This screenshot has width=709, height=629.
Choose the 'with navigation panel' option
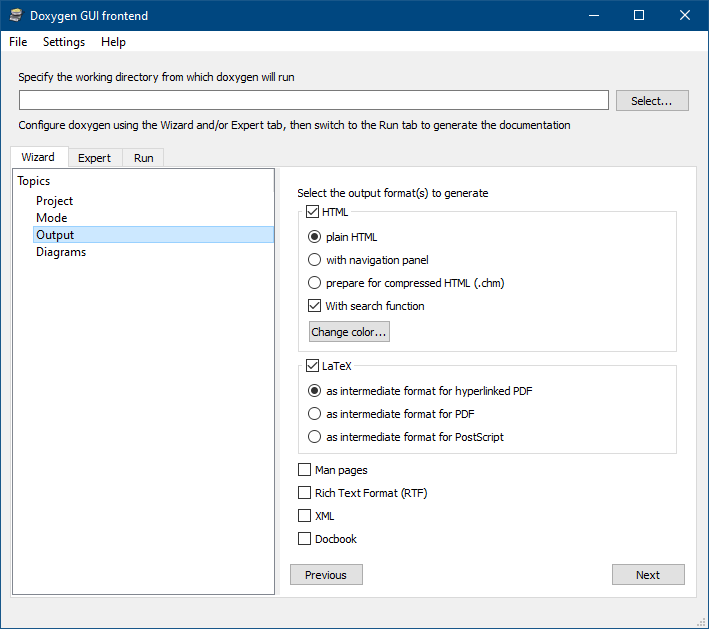(x=315, y=260)
